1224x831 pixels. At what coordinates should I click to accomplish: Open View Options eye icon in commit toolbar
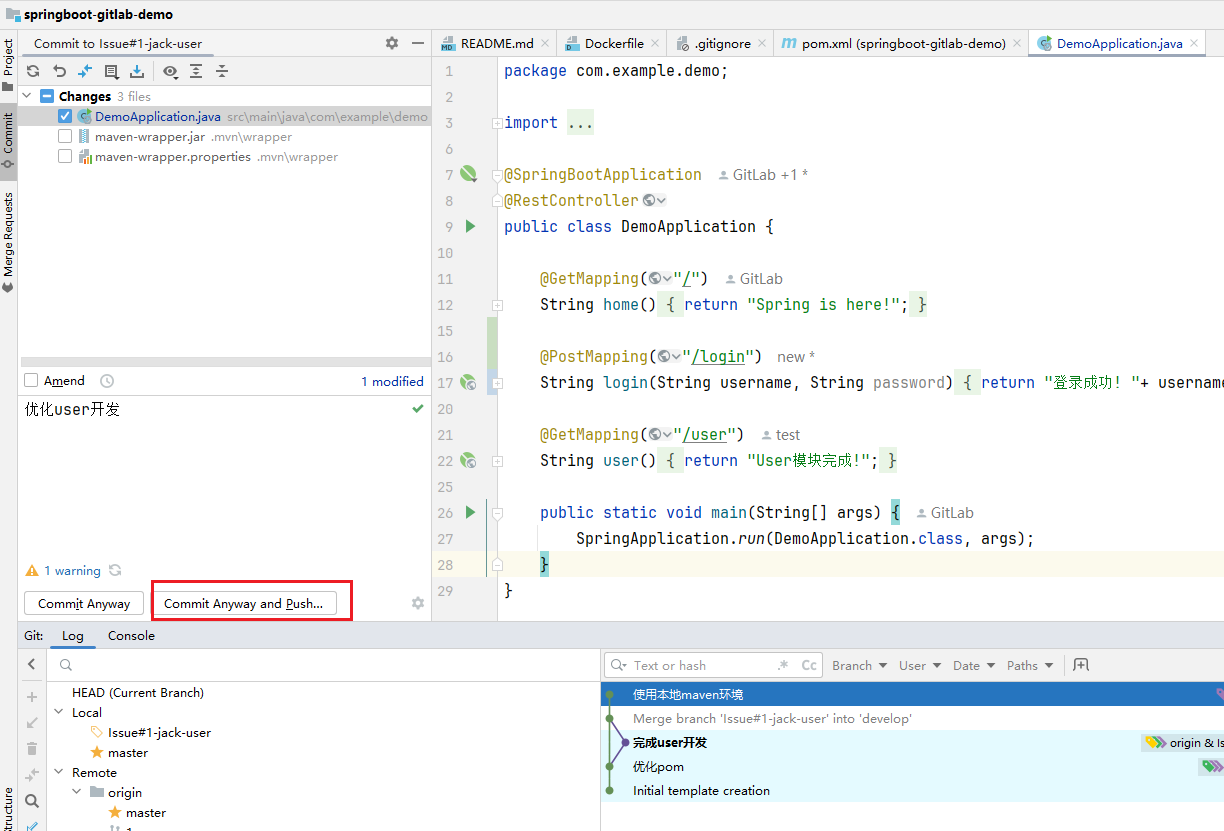click(170, 71)
